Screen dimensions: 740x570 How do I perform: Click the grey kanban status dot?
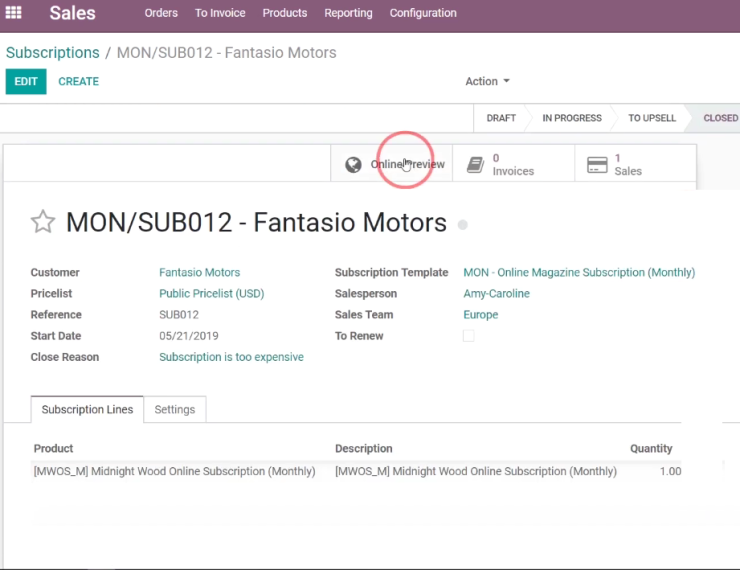tap(463, 225)
